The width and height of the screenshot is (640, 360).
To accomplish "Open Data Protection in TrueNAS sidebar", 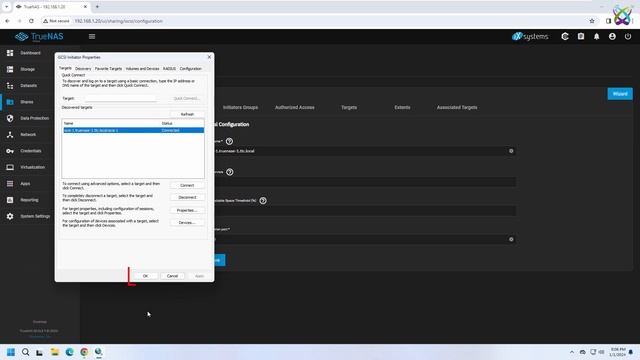I will 34,118.
